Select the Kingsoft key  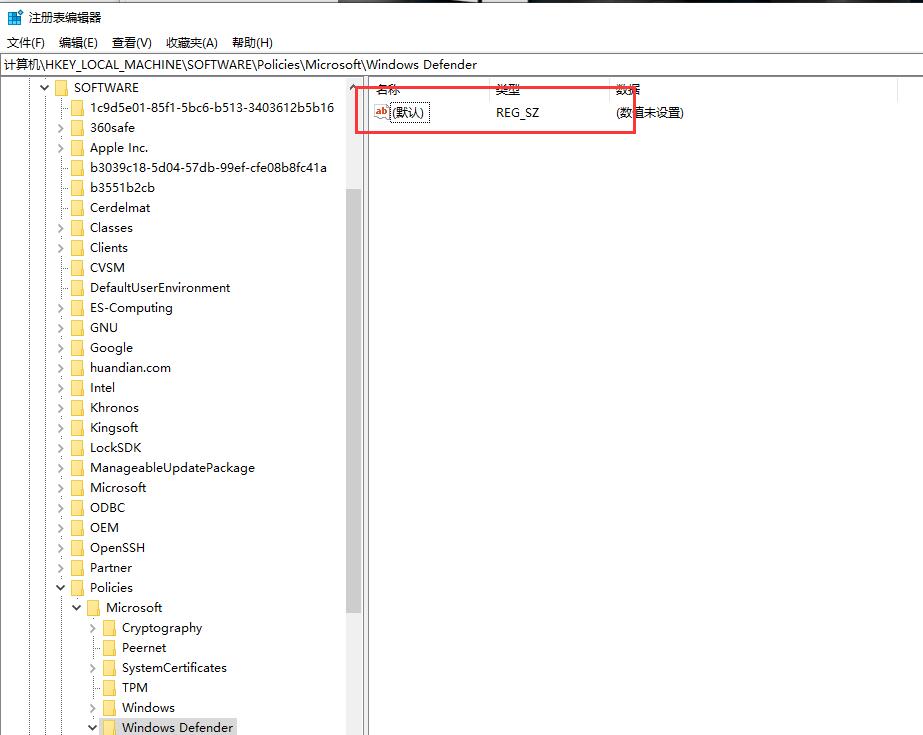click(114, 428)
